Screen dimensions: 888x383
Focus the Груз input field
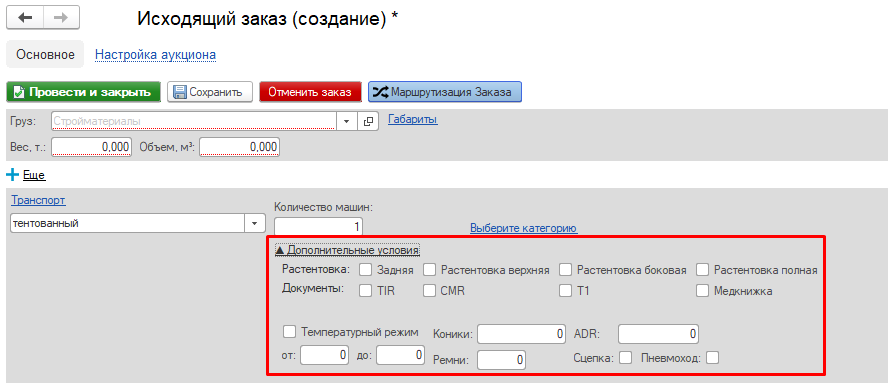coord(194,121)
